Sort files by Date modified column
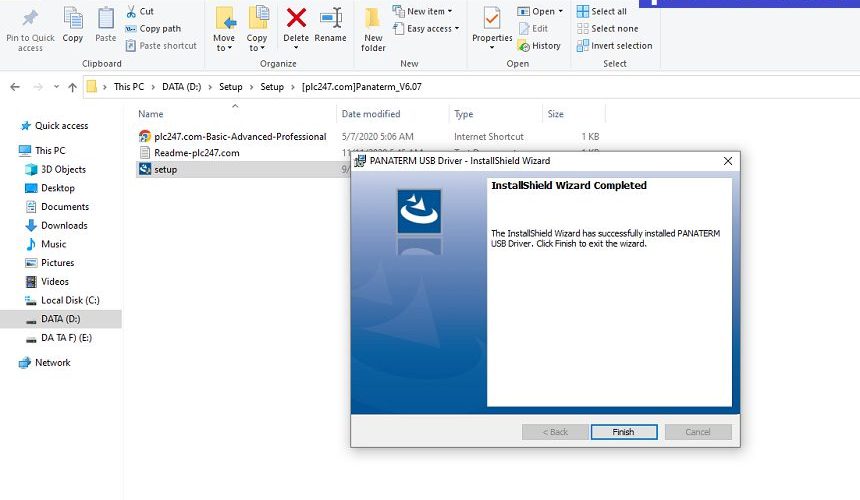The width and height of the screenshot is (860, 500). [371, 114]
